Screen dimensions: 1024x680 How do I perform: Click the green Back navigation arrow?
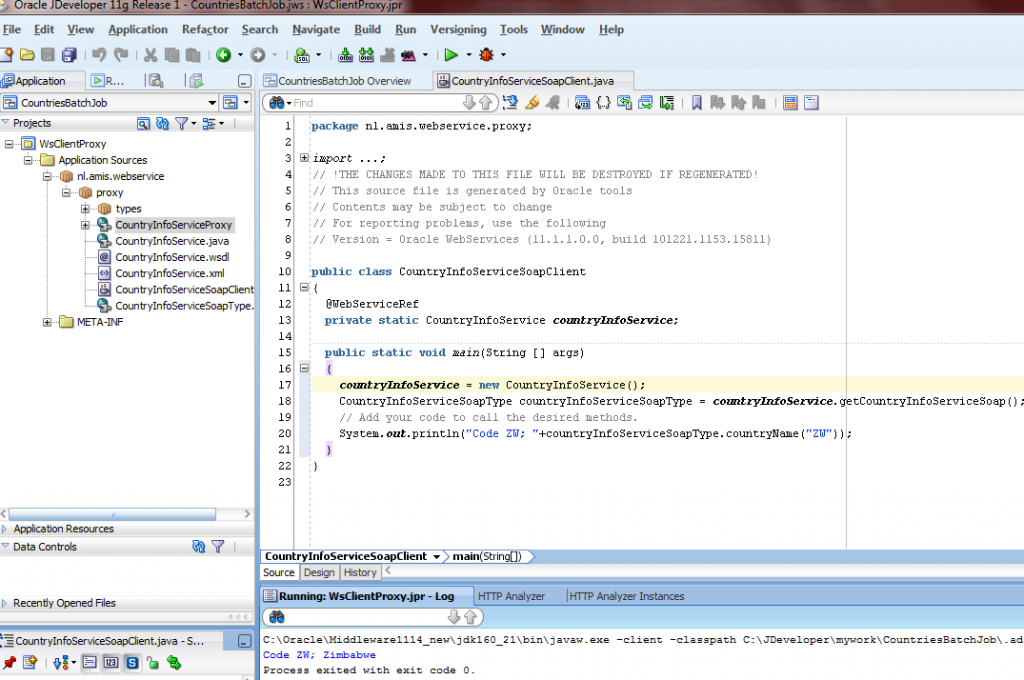pyautogui.click(x=223, y=55)
